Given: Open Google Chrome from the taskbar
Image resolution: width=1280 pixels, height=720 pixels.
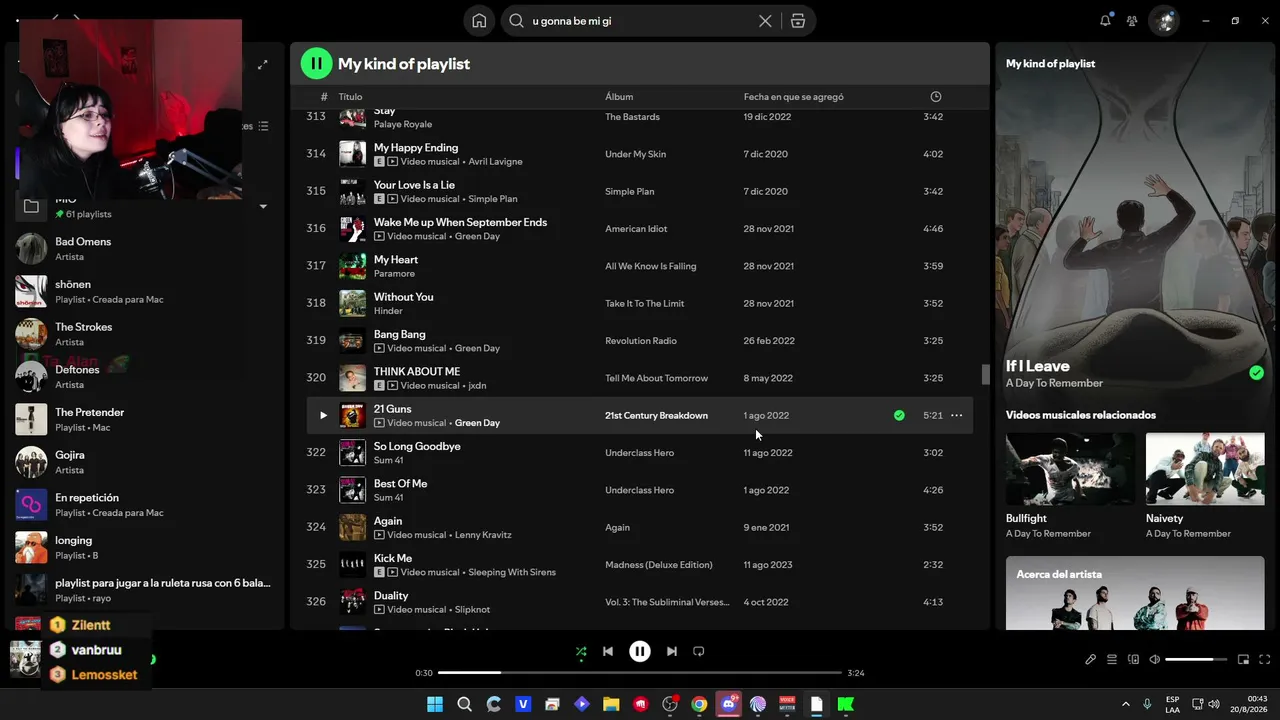Looking at the screenshot, I should (x=699, y=704).
